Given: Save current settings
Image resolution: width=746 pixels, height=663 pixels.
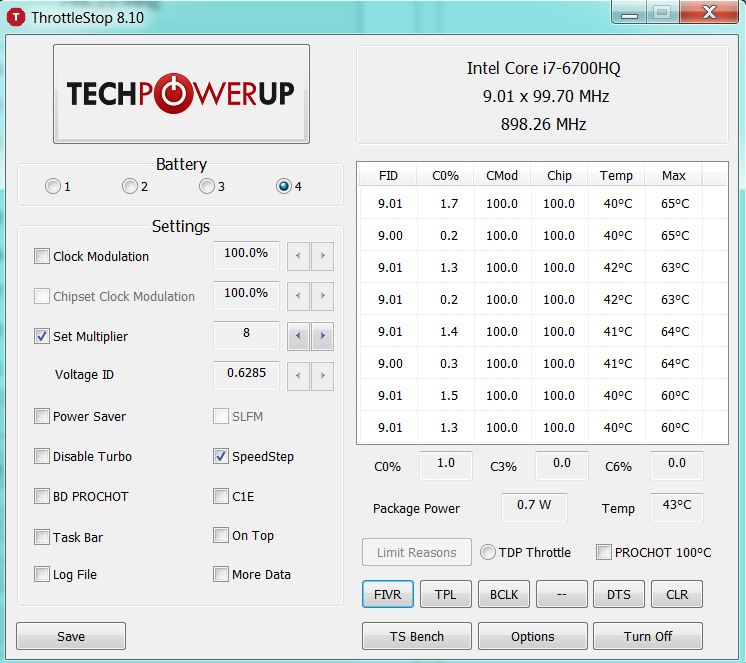Looking at the screenshot, I should (71, 636).
